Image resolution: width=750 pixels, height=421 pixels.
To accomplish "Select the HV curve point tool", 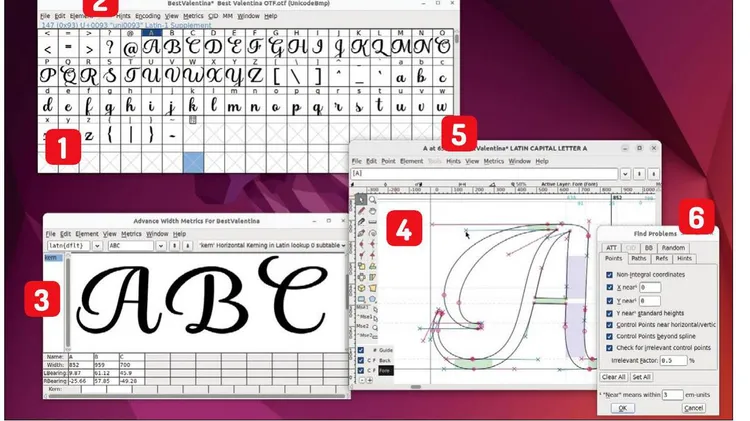I will pos(372,244).
